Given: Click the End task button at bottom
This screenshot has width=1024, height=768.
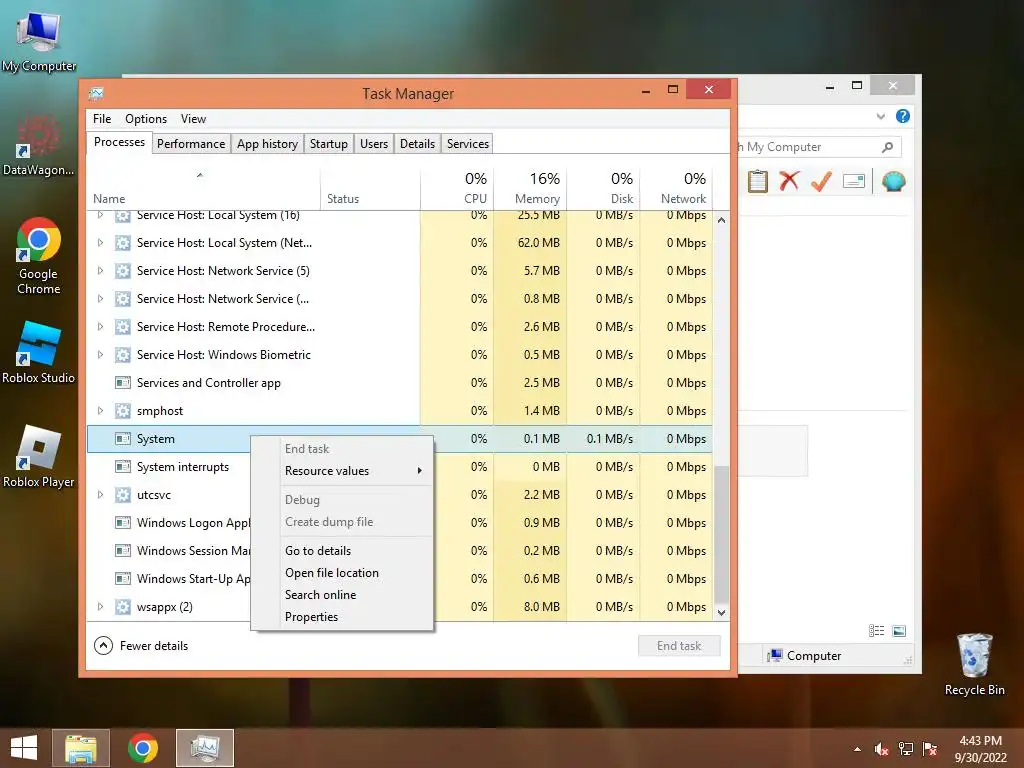Looking at the screenshot, I should pyautogui.click(x=679, y=646).
